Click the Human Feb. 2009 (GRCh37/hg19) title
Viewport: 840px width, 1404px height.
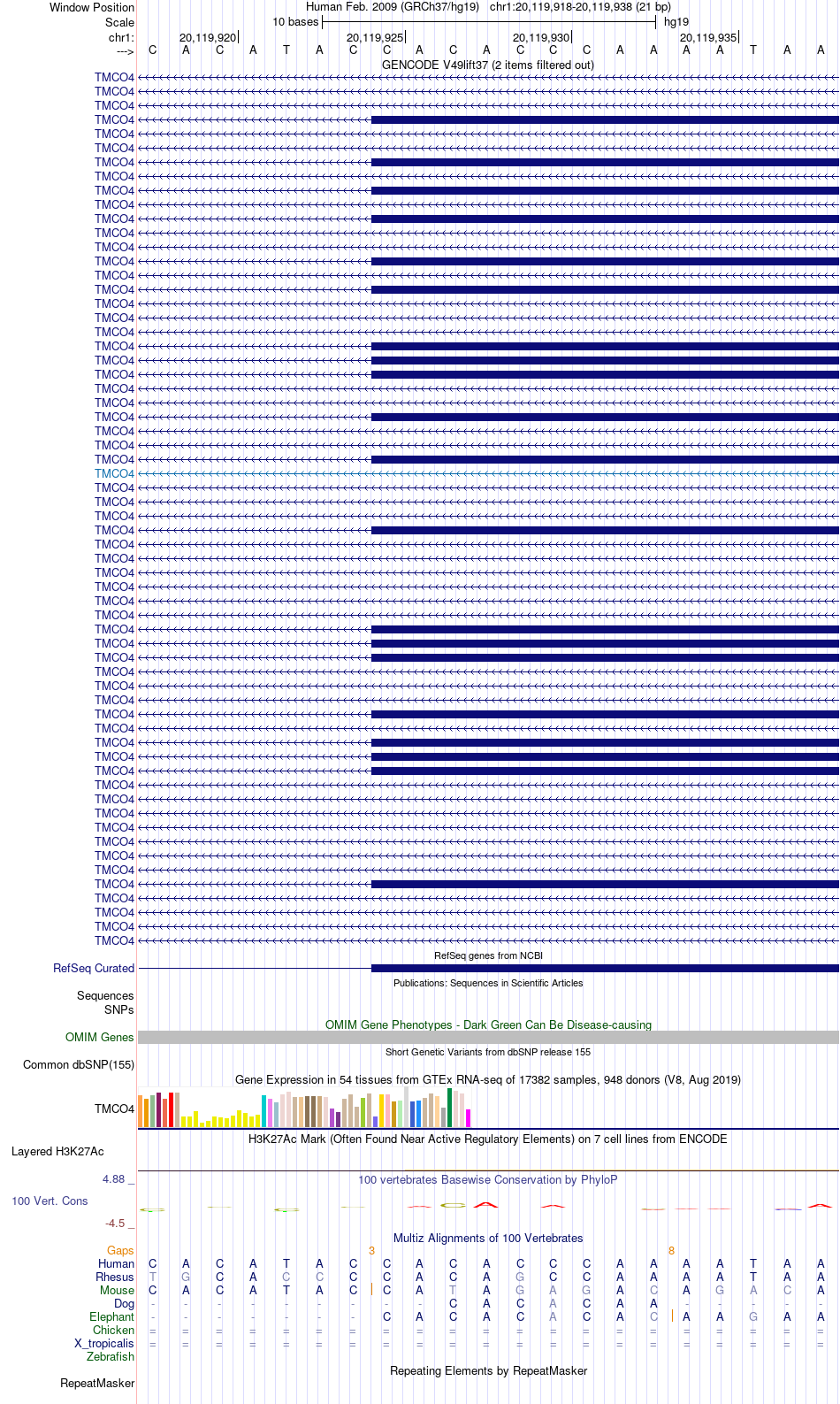(393, 7)
